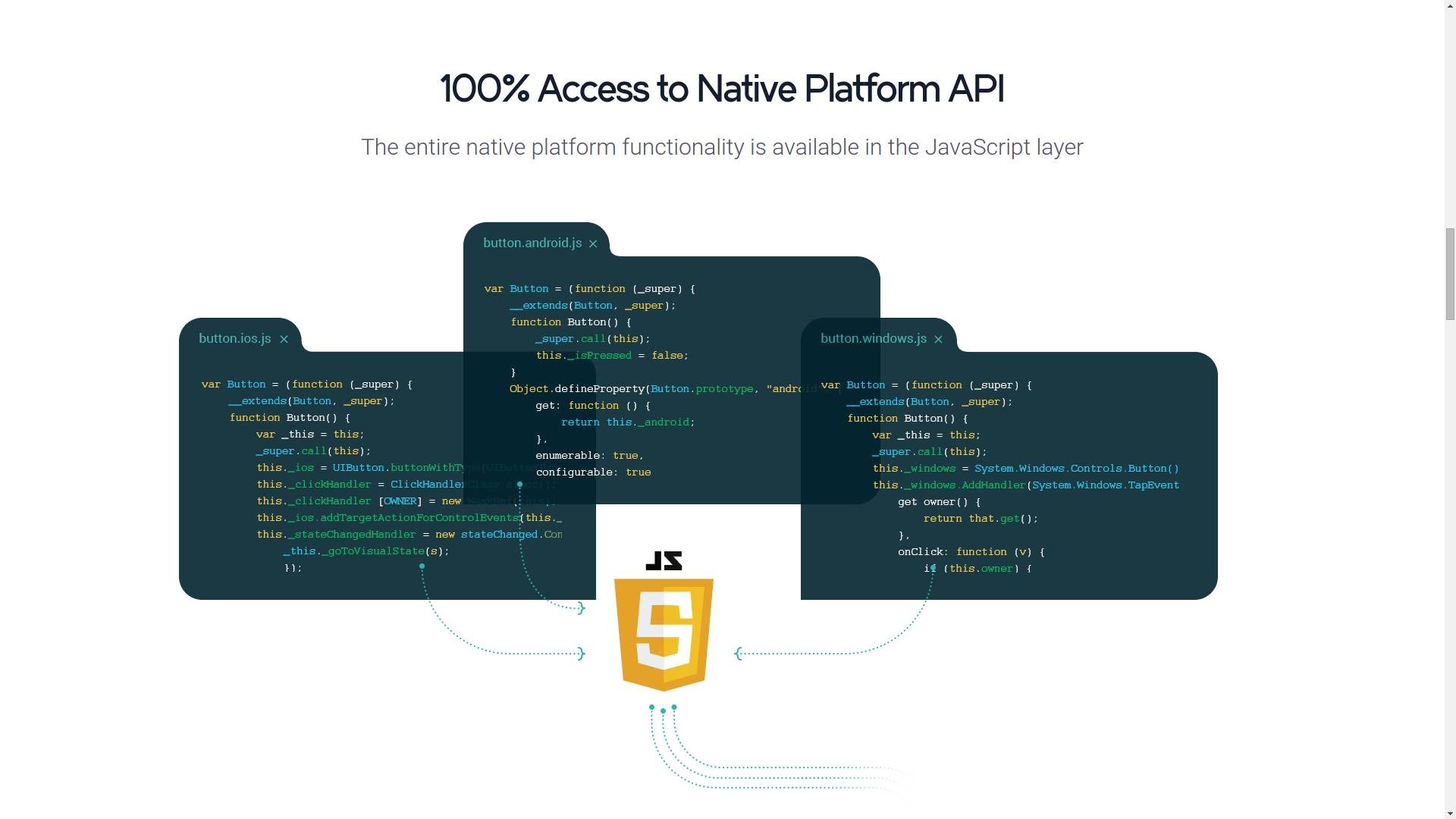Close the button.android.js tab
This screenshot has height=819, width=1456.
pyautogui.click(x=593, y=244)
